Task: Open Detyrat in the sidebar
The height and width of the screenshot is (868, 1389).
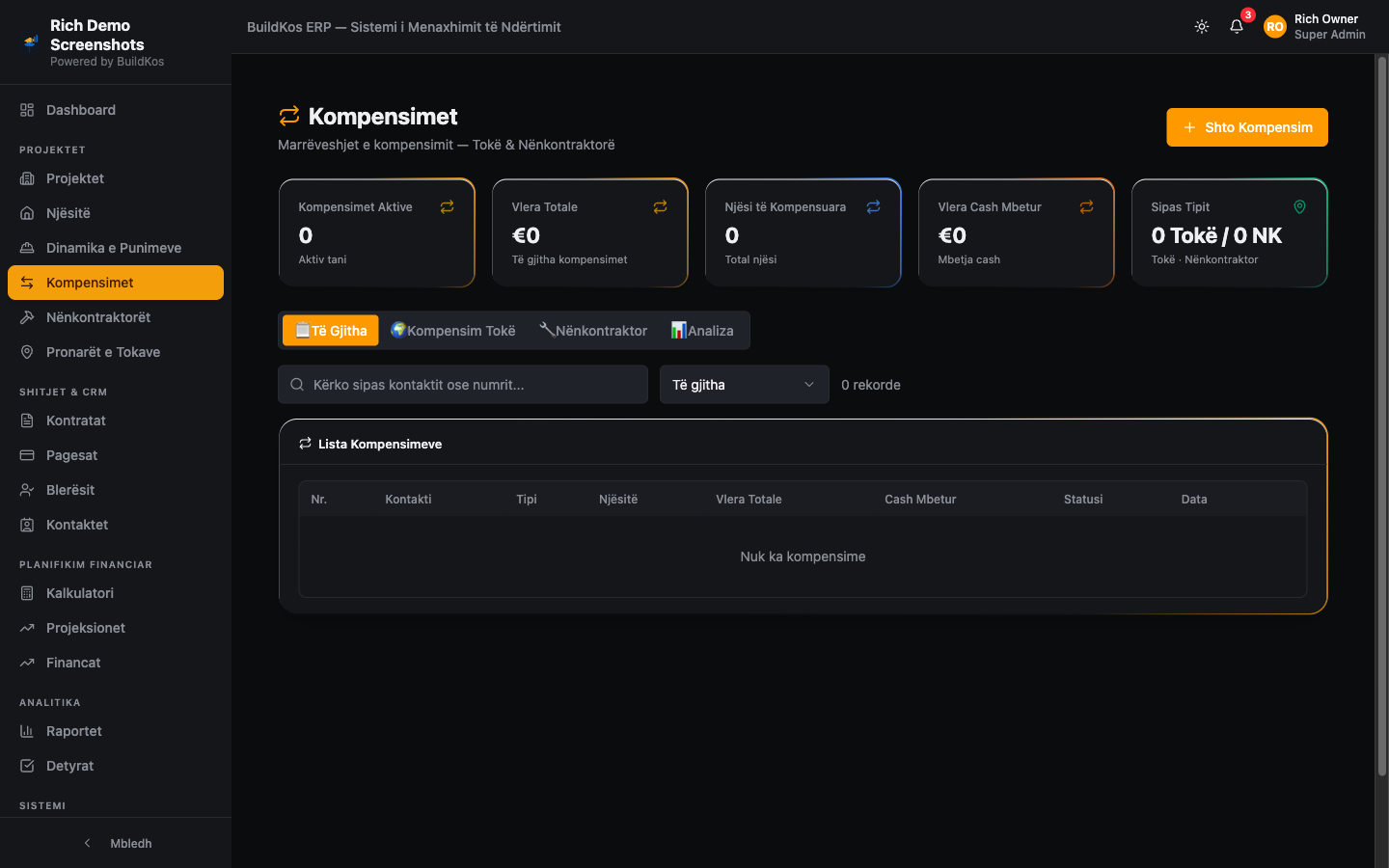Action: click(116, 766)
